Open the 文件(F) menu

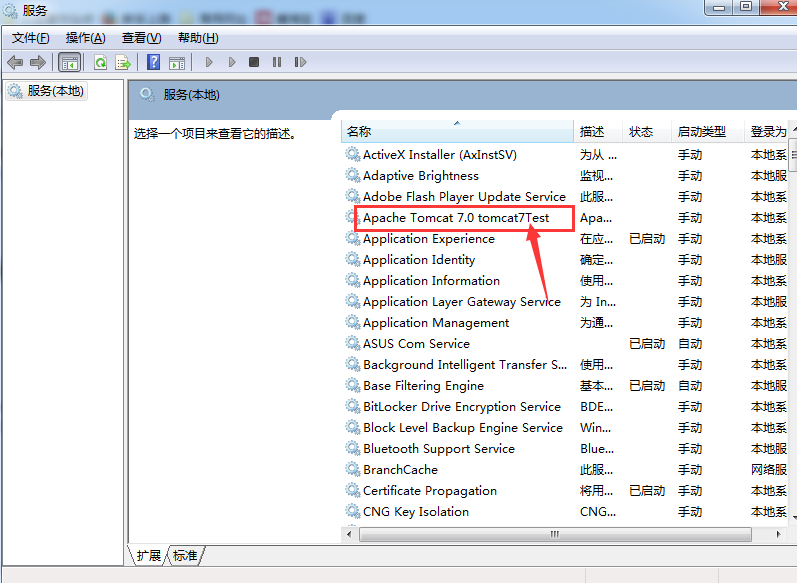point(30,38)
